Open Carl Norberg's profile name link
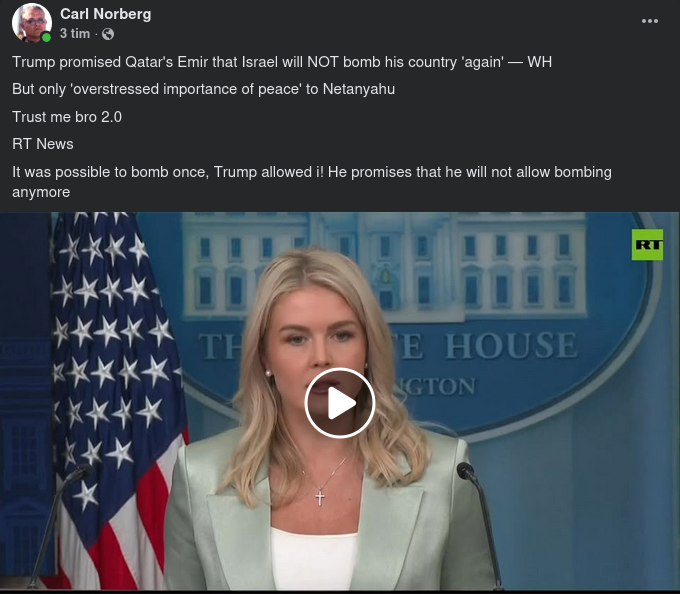680x594 pixels. pyautogui.click(x=105, y=14)
